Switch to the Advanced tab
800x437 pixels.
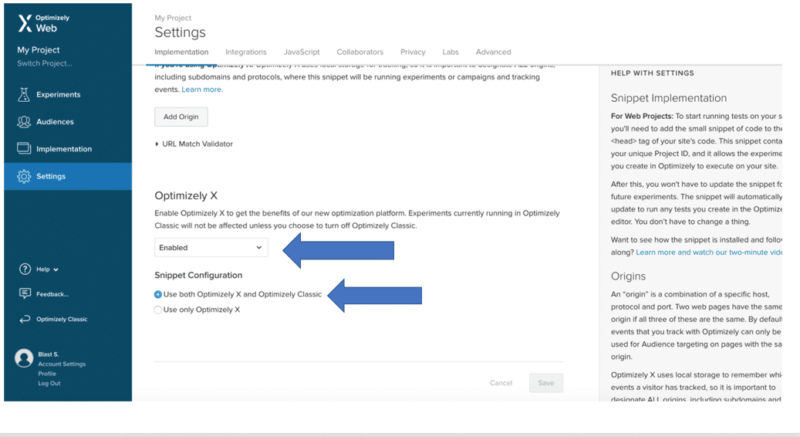pyautogui.click(x=493, y=52)
